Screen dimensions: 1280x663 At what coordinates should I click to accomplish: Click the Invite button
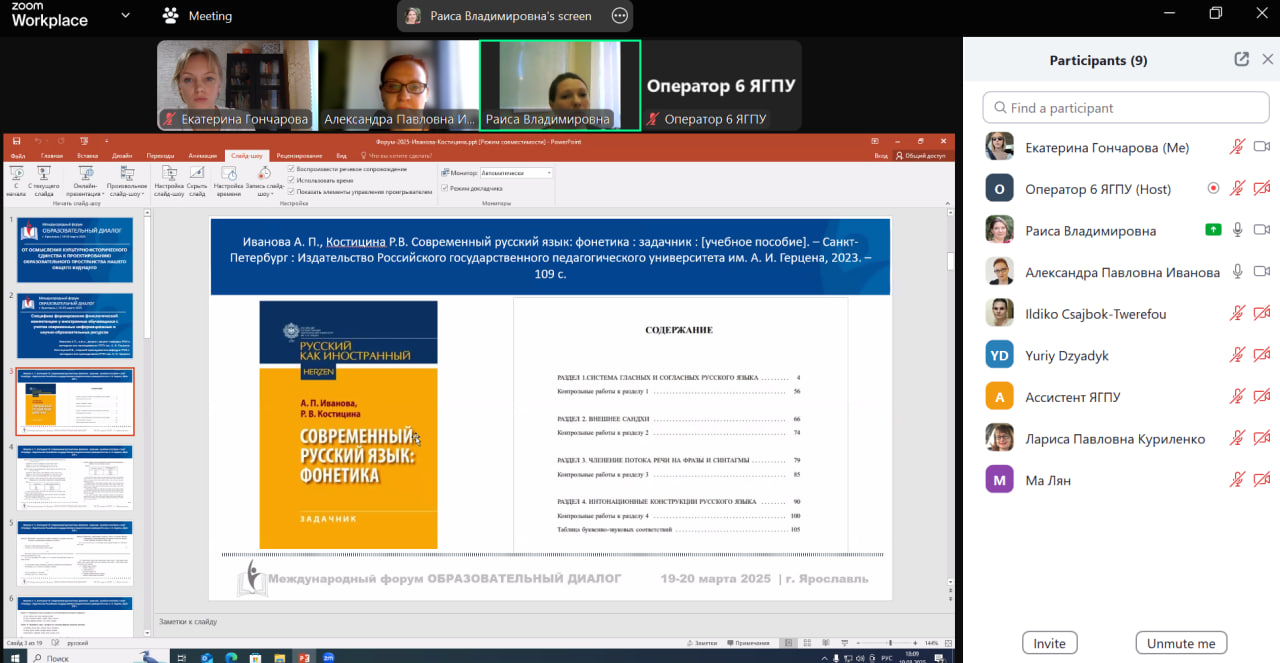click(x=1049, y=643)
